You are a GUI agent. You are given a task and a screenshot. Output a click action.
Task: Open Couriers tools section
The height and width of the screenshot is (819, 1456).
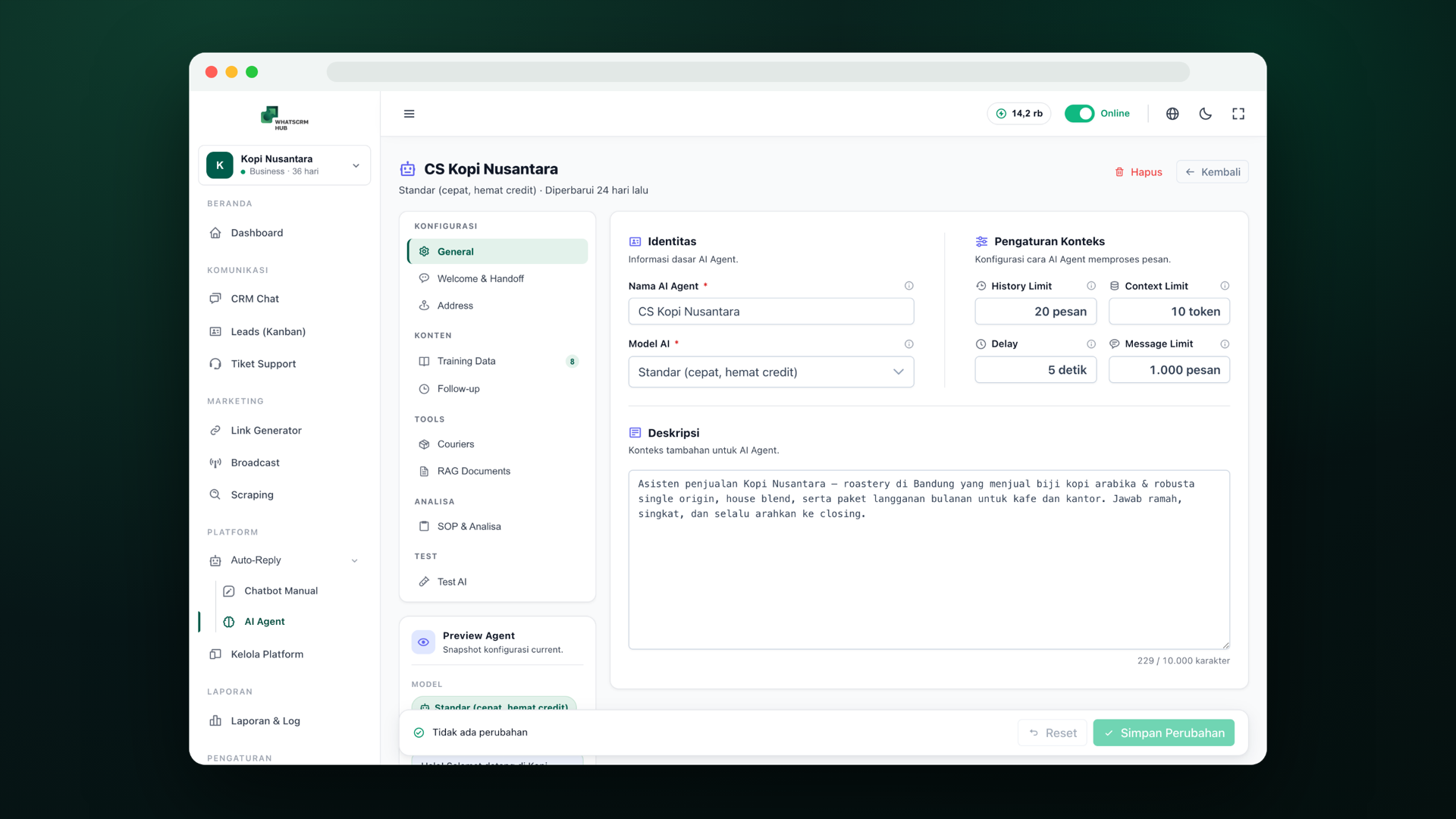tap(497, 444)
